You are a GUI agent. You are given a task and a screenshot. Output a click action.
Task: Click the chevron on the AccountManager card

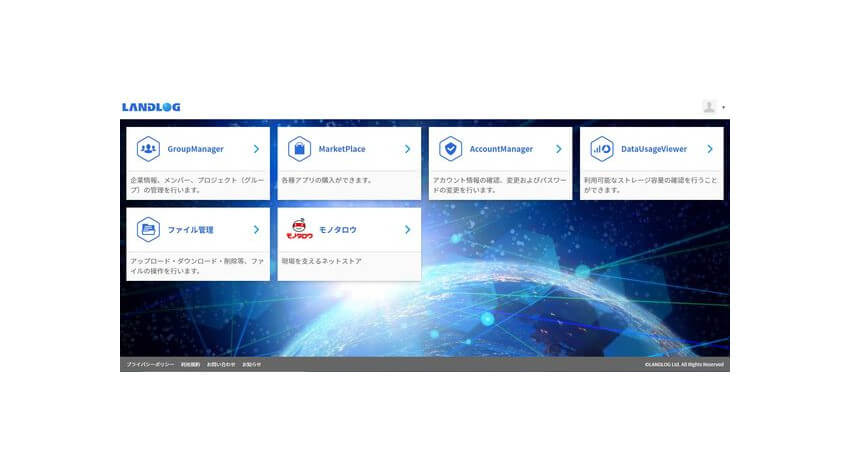click(559, 149)
